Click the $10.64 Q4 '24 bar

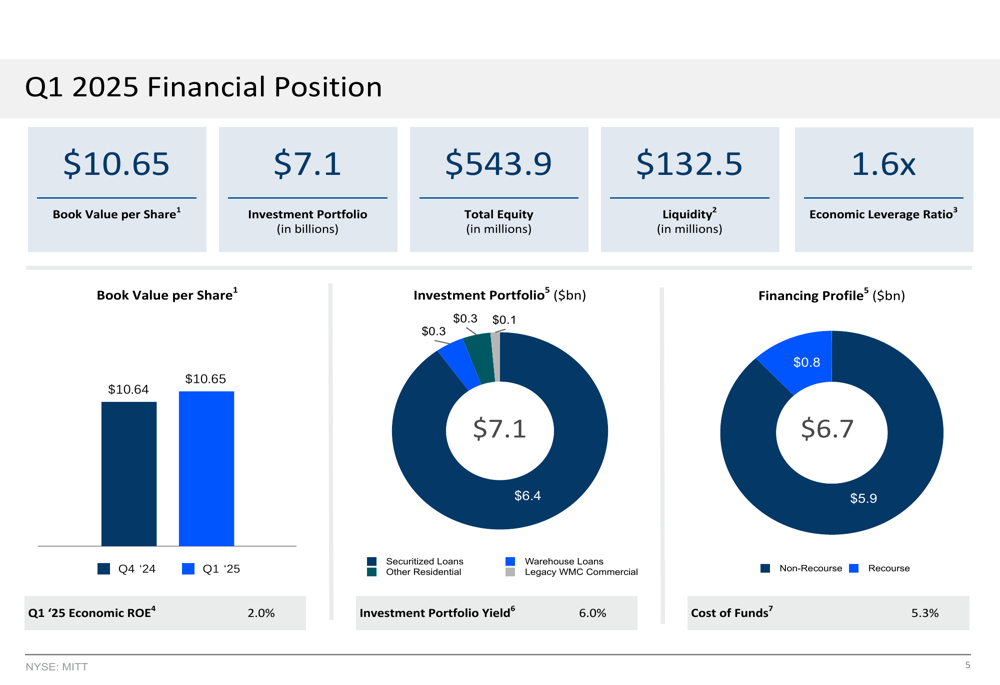(x=129, y=474)
